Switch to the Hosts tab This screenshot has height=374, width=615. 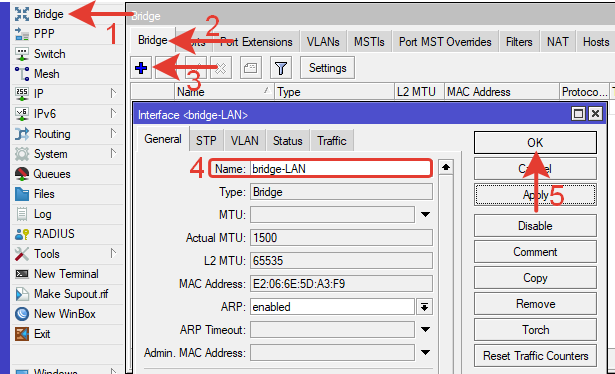[x=596, y=42]
